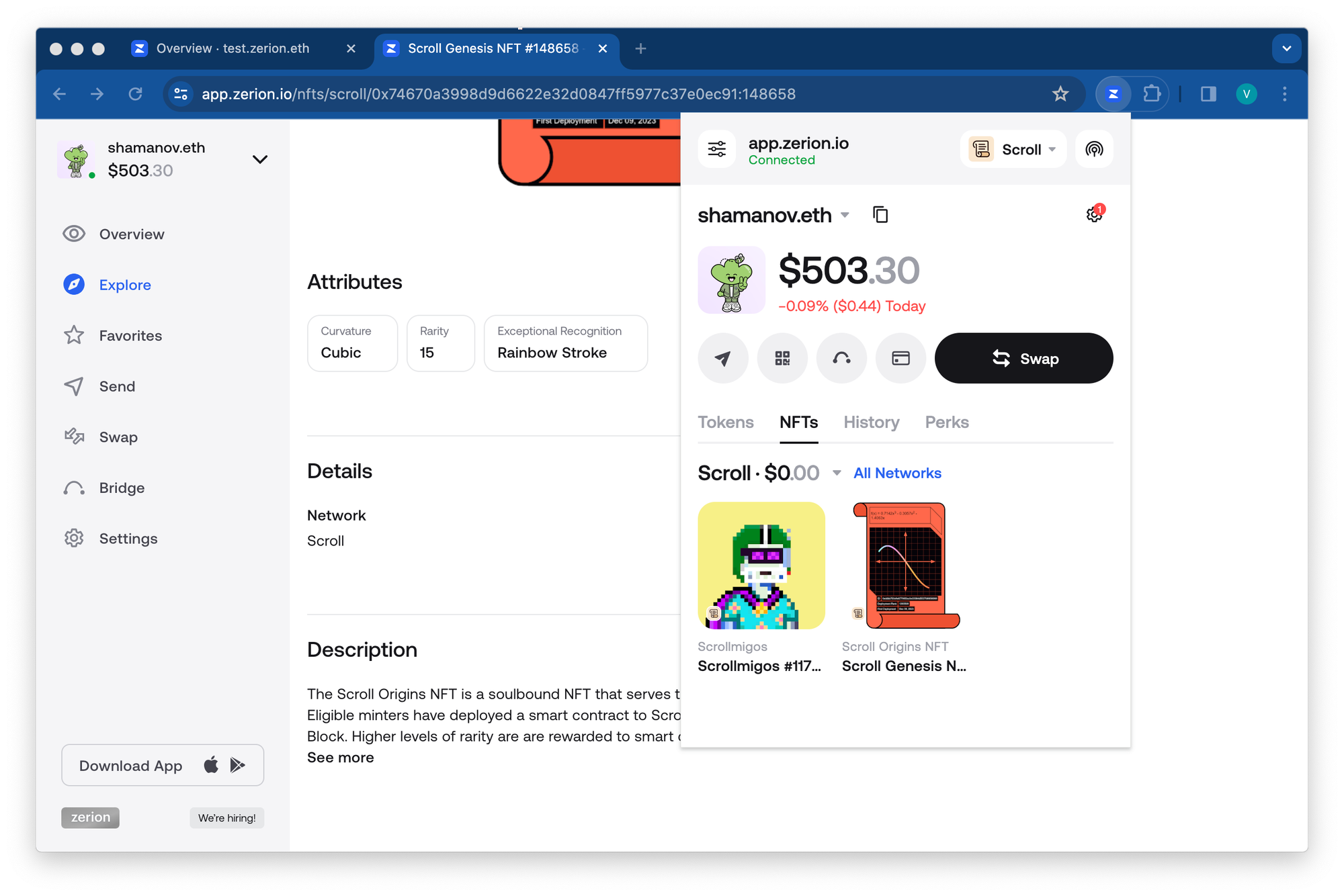Open shamanov.eth wallet selector dropdown in popup

pos(773,215)
